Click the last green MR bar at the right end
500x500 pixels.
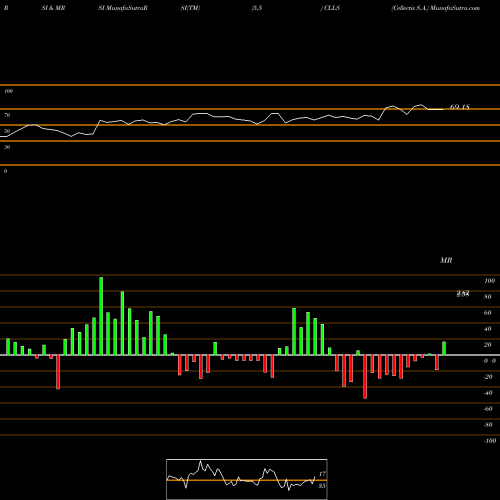[444, 348]
